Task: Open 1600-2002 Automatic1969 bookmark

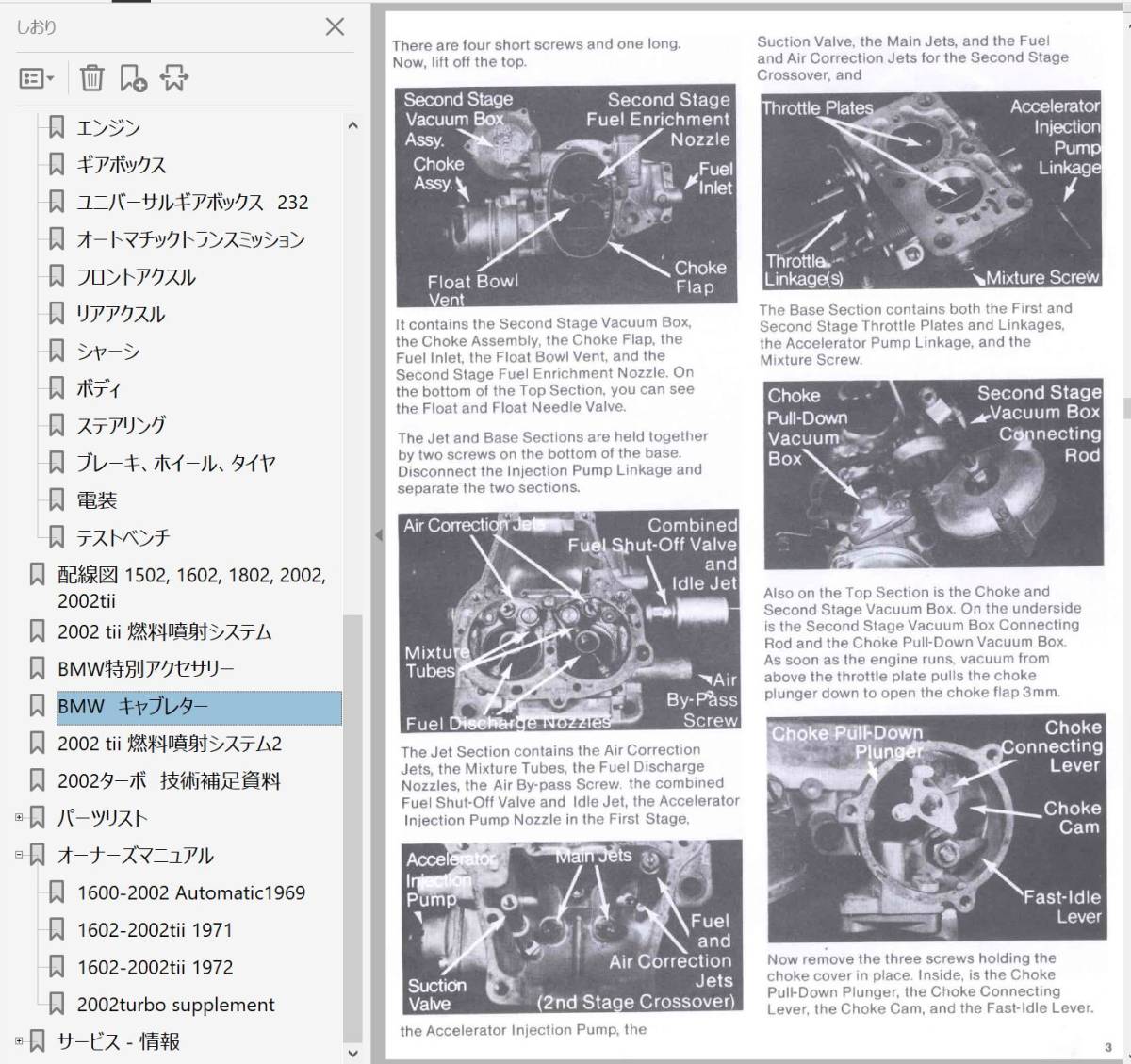Action: 191,892
